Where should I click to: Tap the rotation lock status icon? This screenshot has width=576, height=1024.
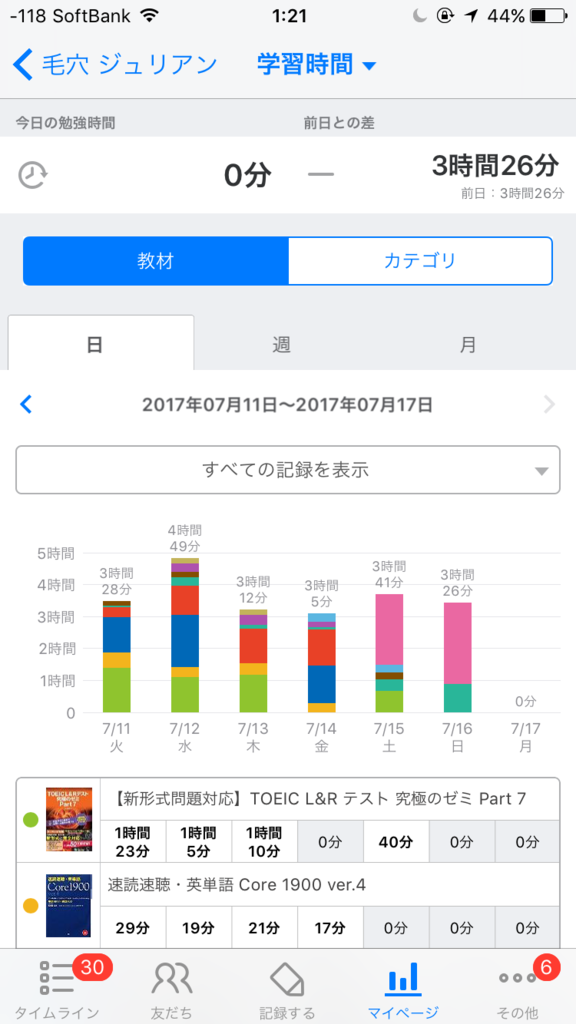click(447, 16)
